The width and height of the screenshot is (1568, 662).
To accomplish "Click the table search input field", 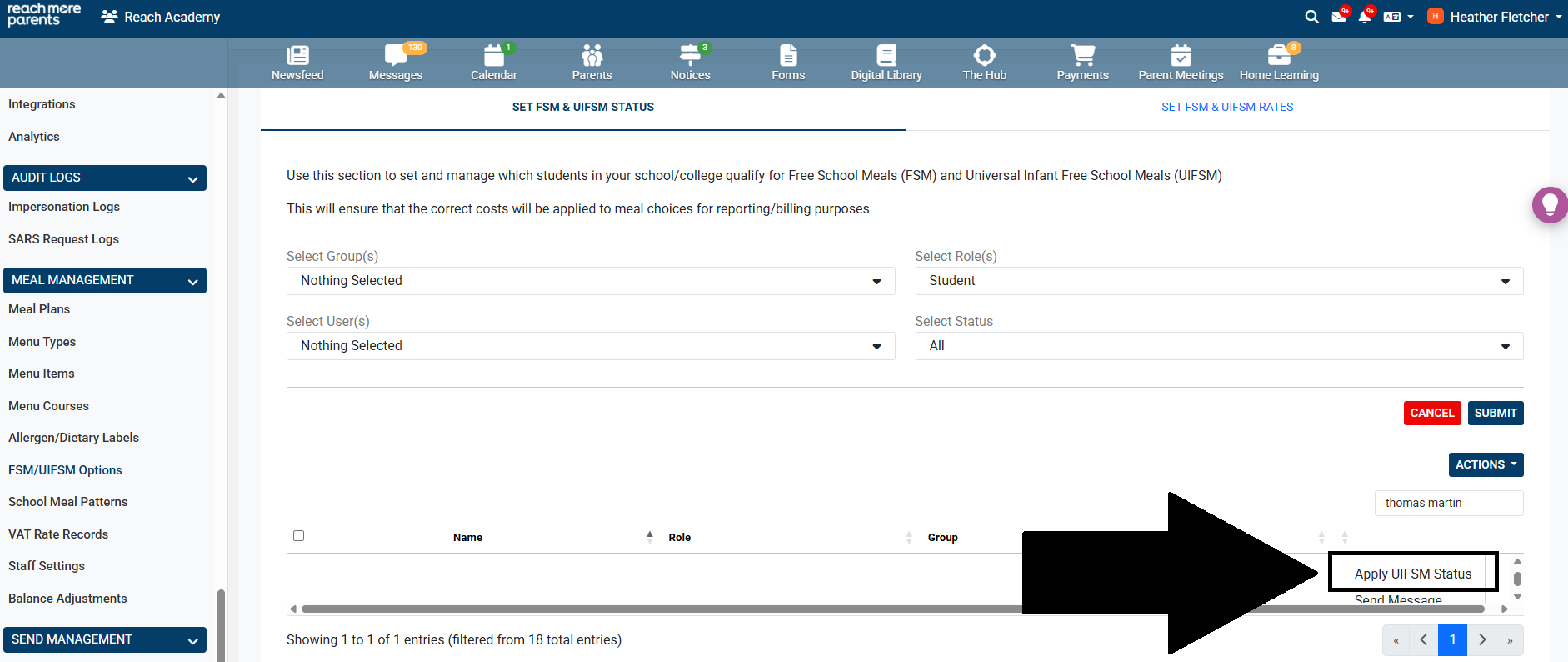I will (1448, 503).
